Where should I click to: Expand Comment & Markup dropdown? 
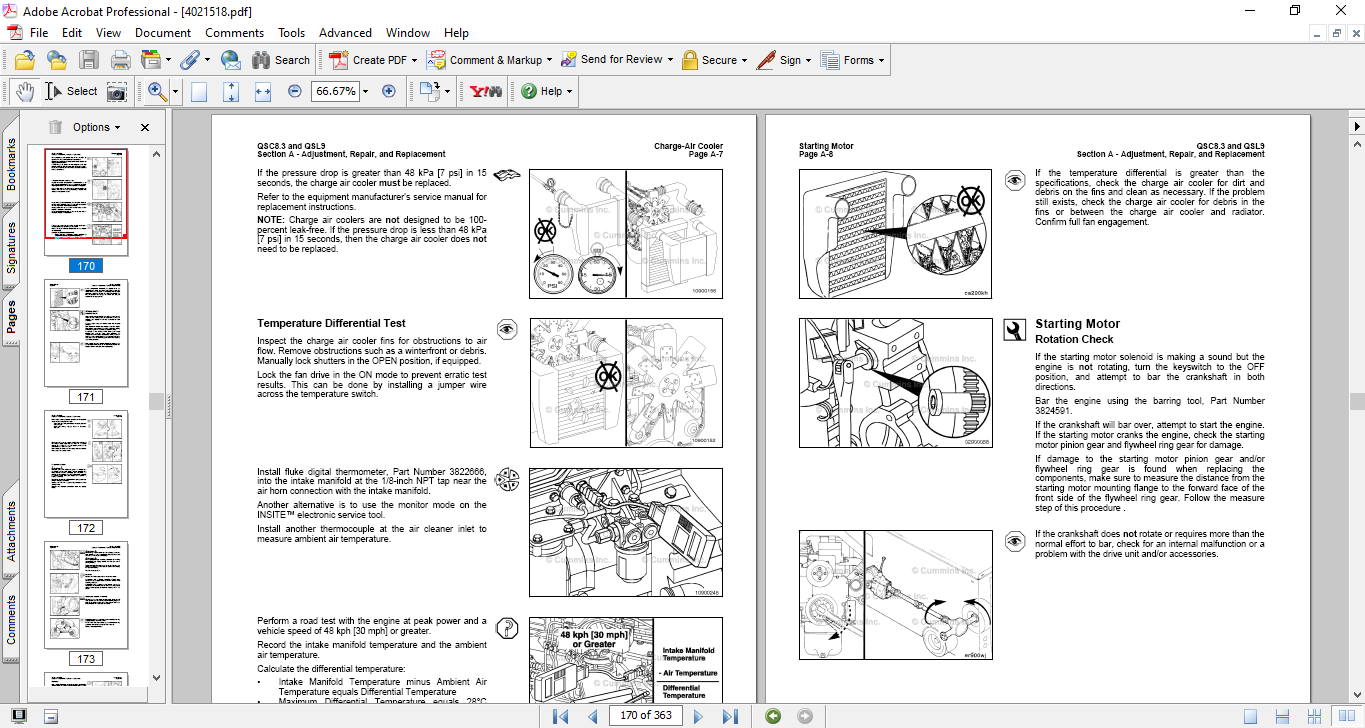pyautogui.click(x=551, y=60)
